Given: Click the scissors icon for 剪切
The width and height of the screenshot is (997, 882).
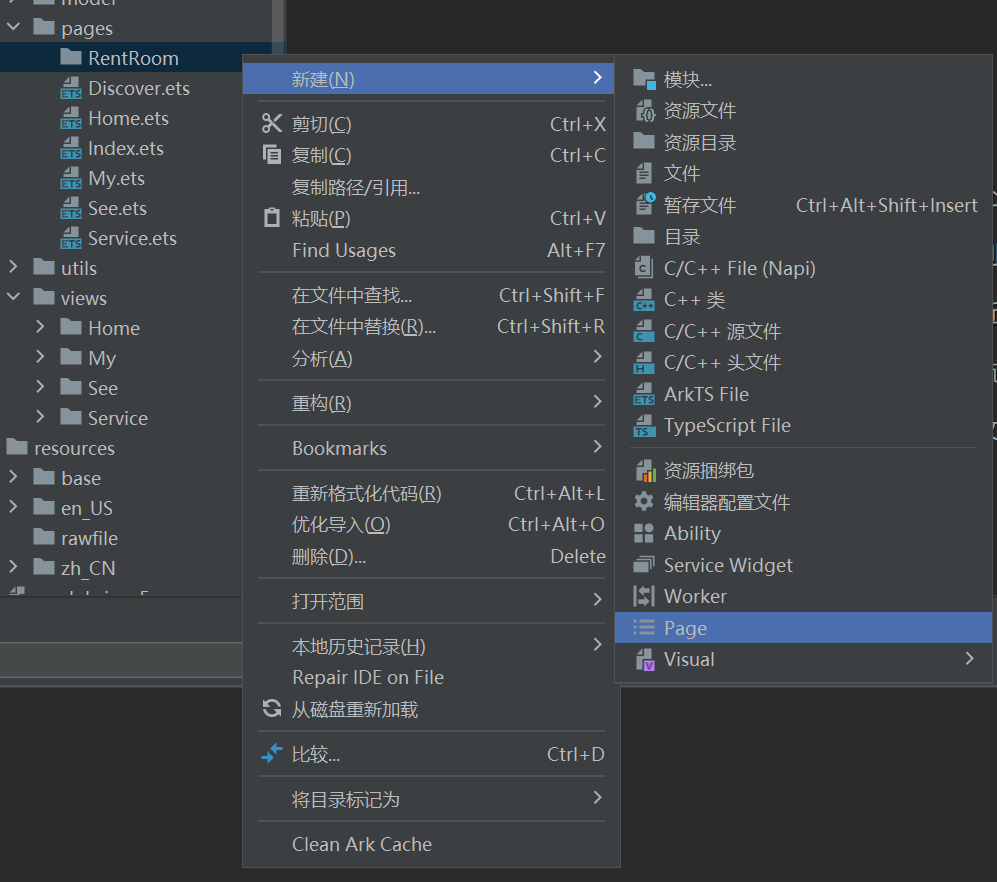Looking at the screenshot, I should pyautogui.click(x=272, y=123).
